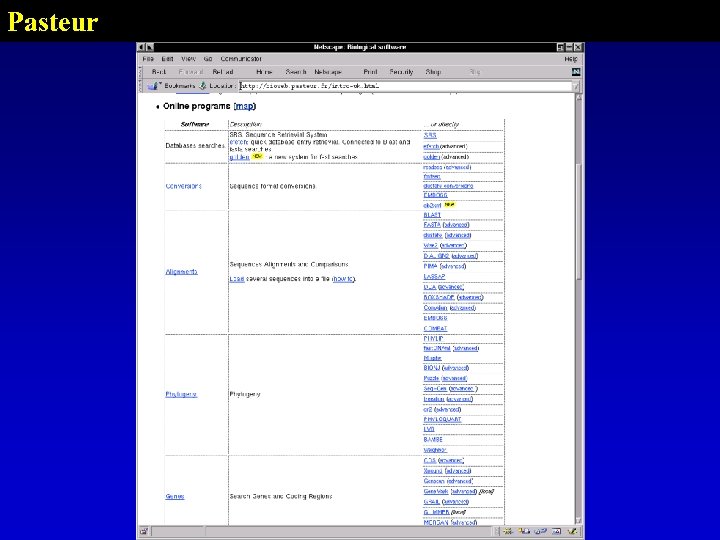This screenshot has height=540, width=720.
Task: Open the Alignments category link
Action: (x=181, y=272)
